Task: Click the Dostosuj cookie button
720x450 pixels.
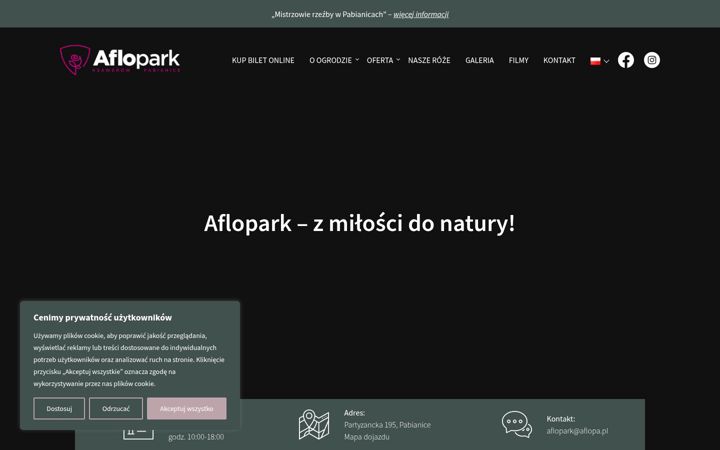Action: coord(59,408)
